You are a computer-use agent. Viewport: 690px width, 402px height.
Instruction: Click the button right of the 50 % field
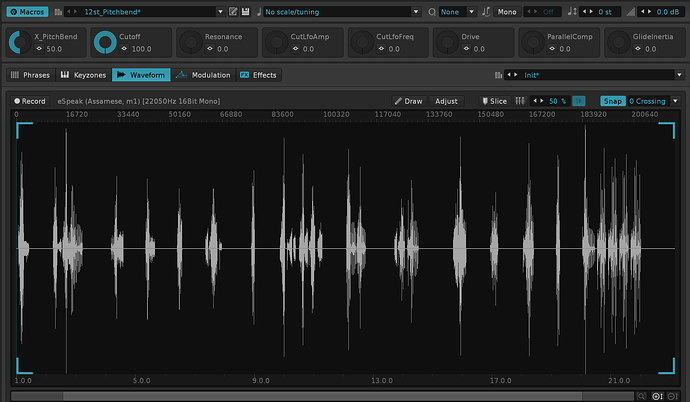click(581, 101)
